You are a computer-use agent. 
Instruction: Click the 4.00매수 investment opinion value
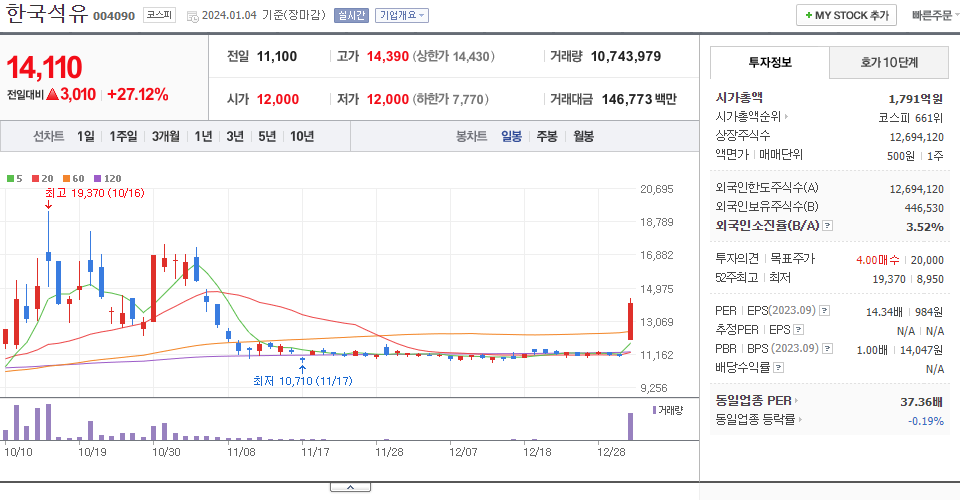(877, 260)
